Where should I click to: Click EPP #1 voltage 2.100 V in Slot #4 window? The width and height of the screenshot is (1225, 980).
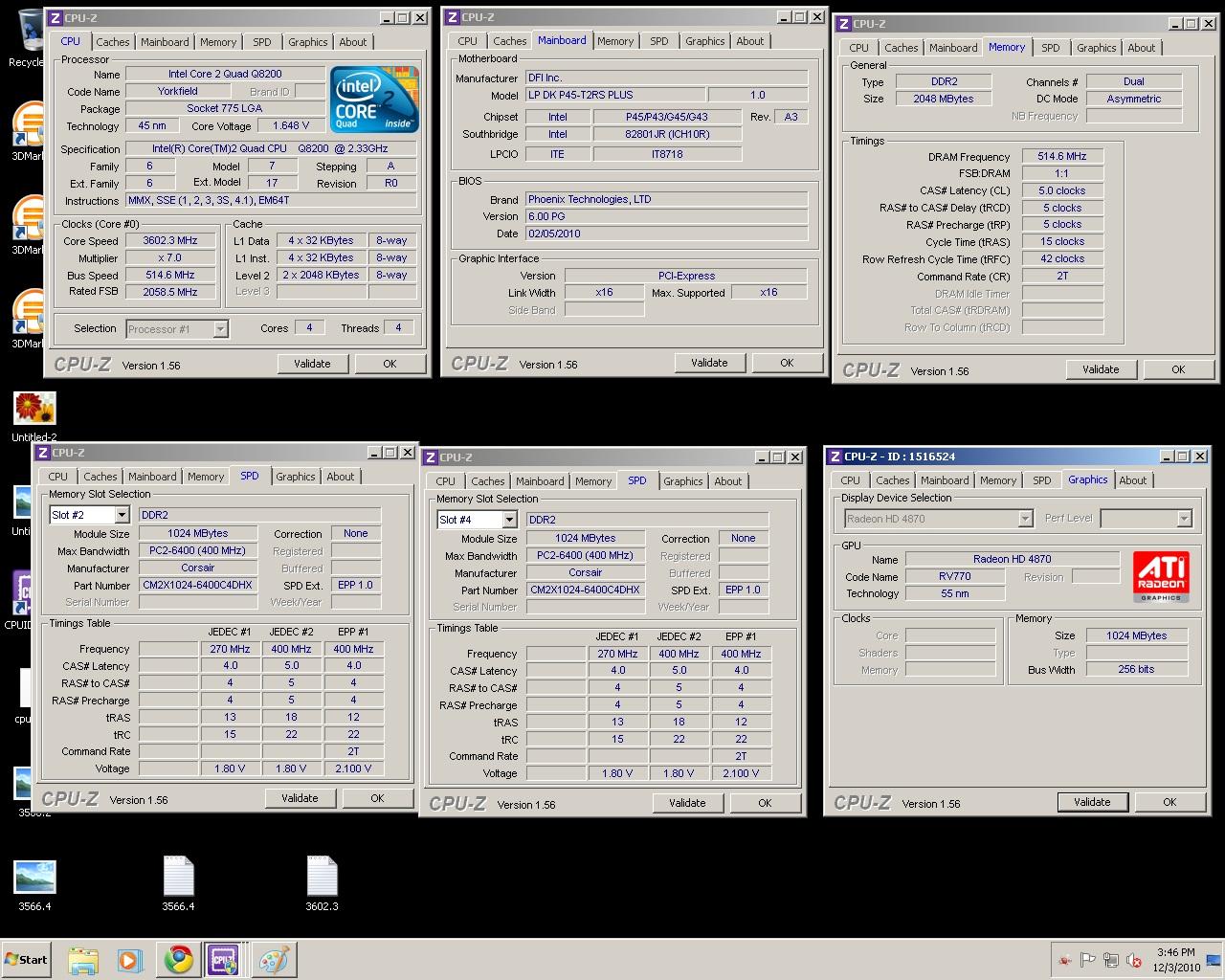741,773
